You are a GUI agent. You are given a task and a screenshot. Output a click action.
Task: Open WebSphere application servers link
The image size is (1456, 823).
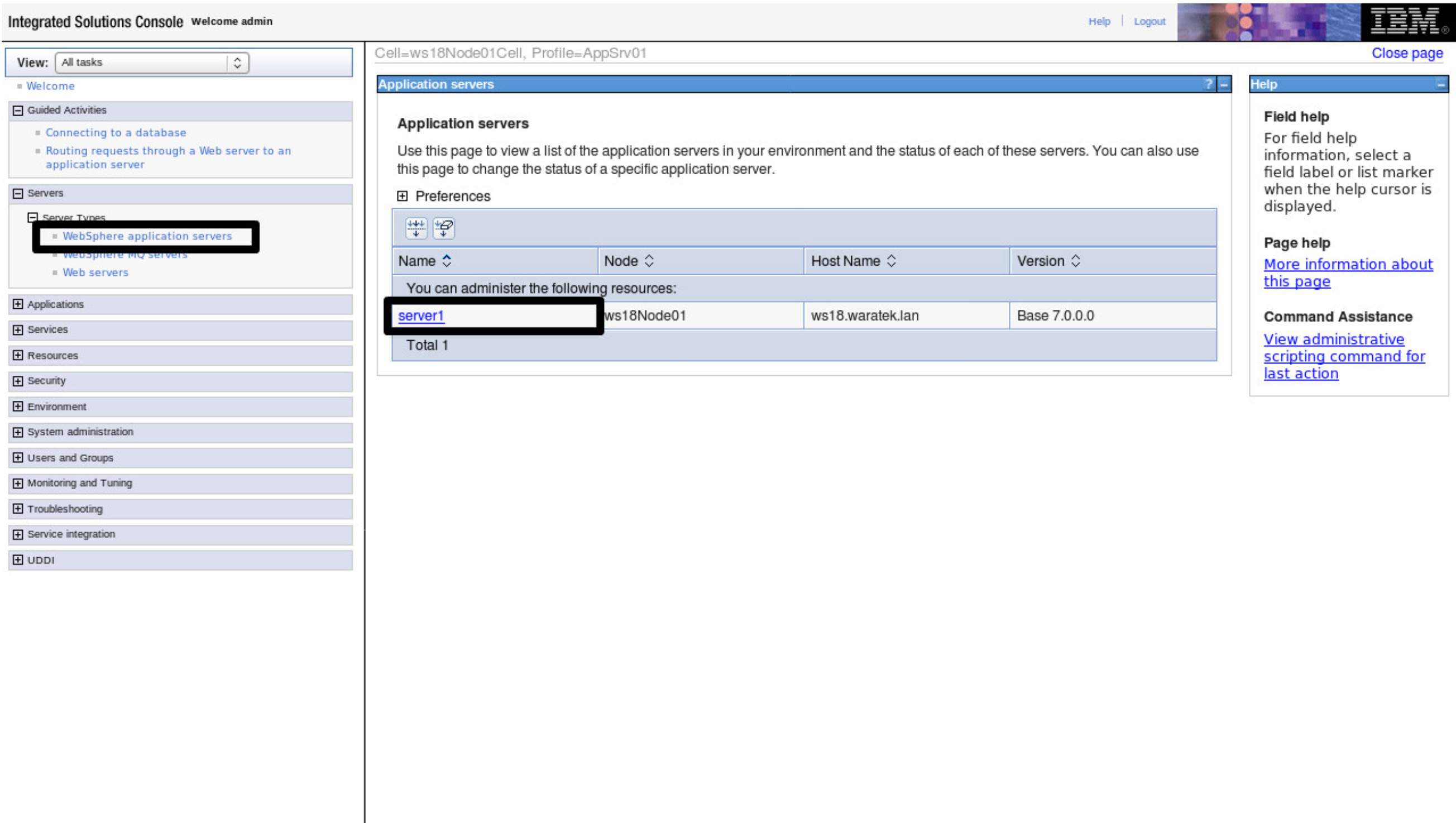(x=147, y=236)
